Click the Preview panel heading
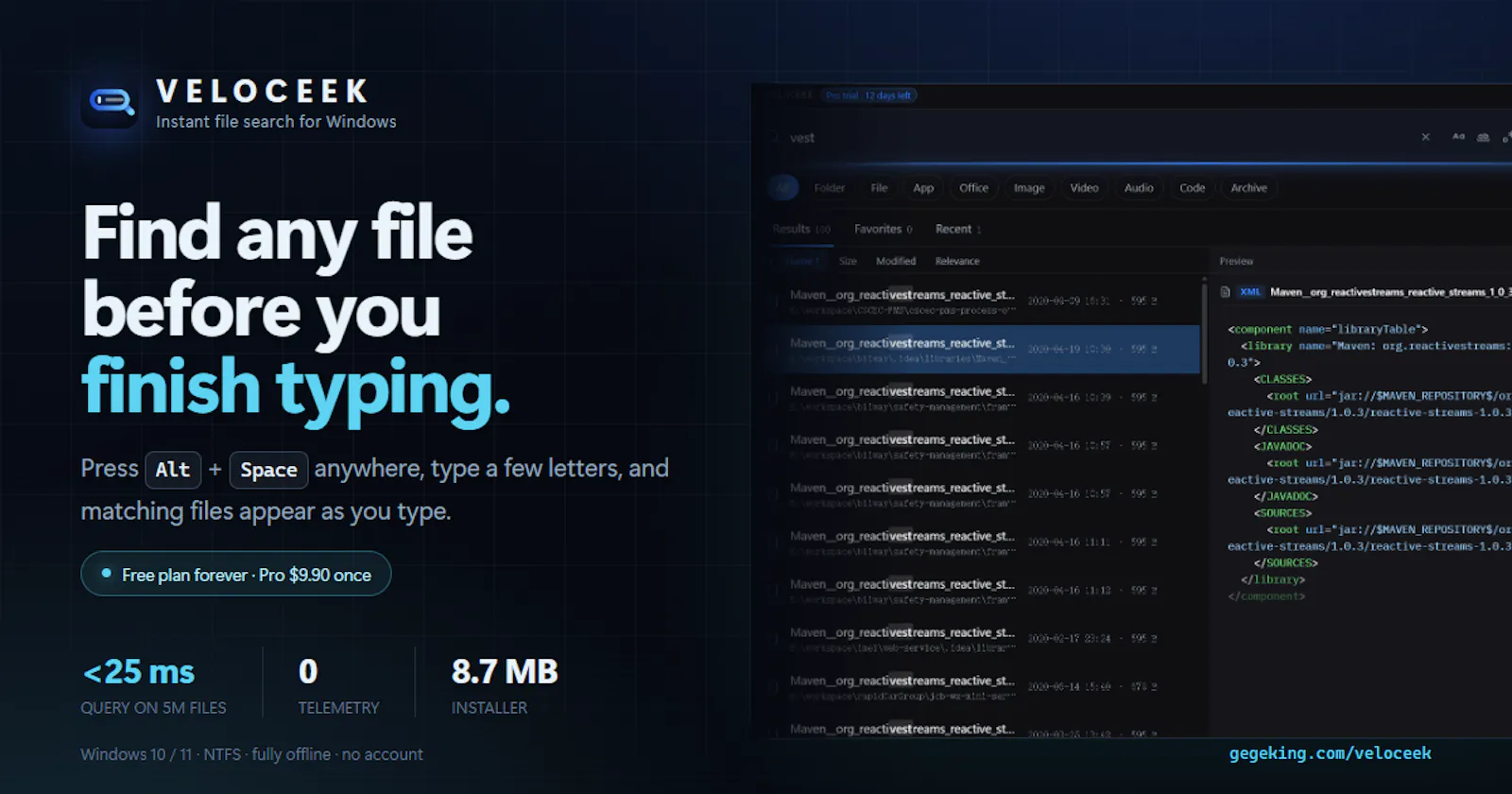Screen dimensions: 1512x794 (1236, 261)
